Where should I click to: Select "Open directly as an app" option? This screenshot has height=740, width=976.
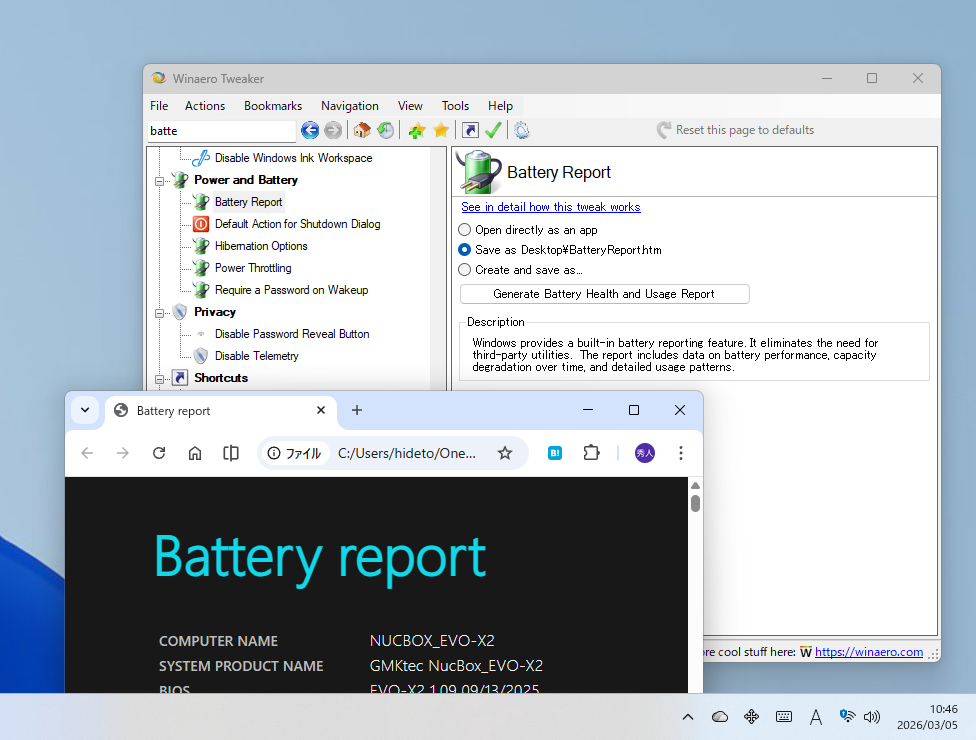click(464, 230)
